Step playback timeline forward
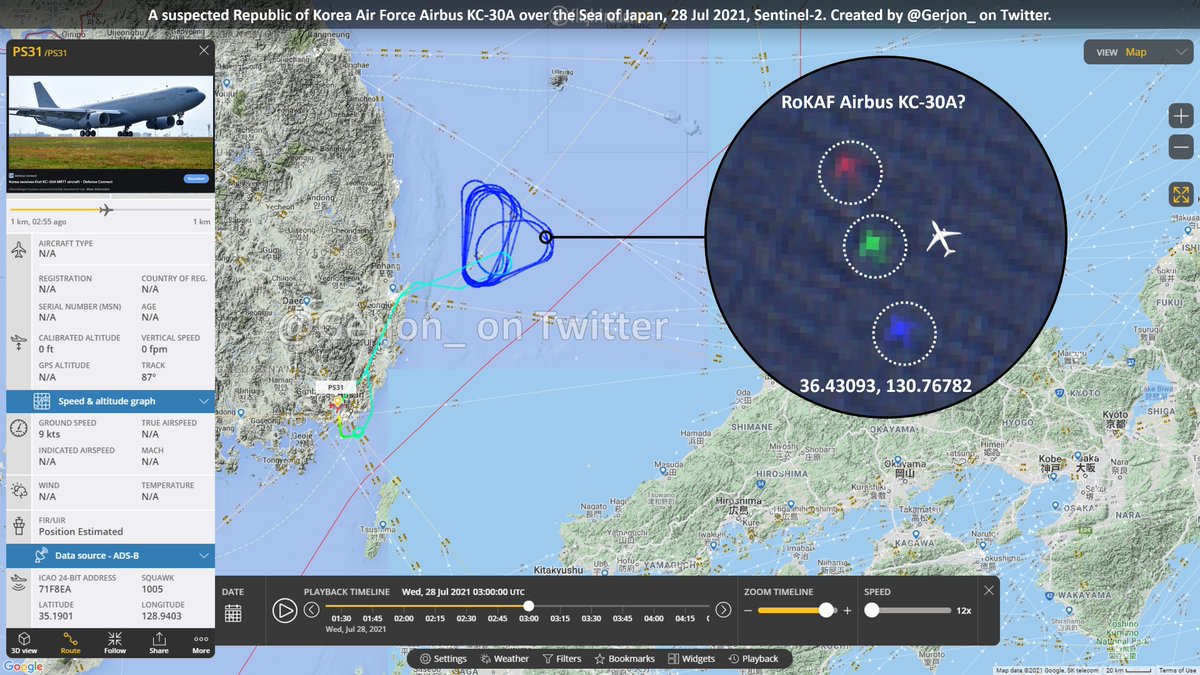This screenshot has width=1200, height=675. pos(724,610)
